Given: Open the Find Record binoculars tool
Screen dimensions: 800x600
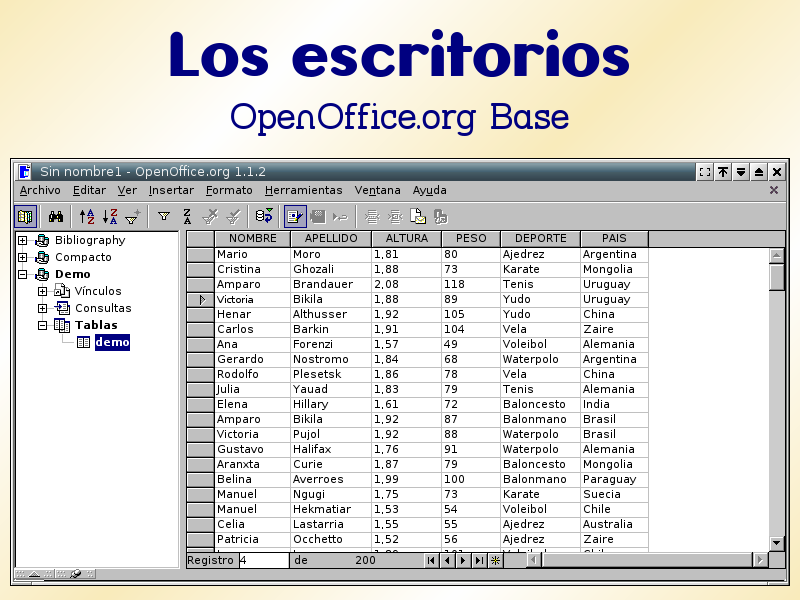Looking at the screenshot, I should point(56,217).
